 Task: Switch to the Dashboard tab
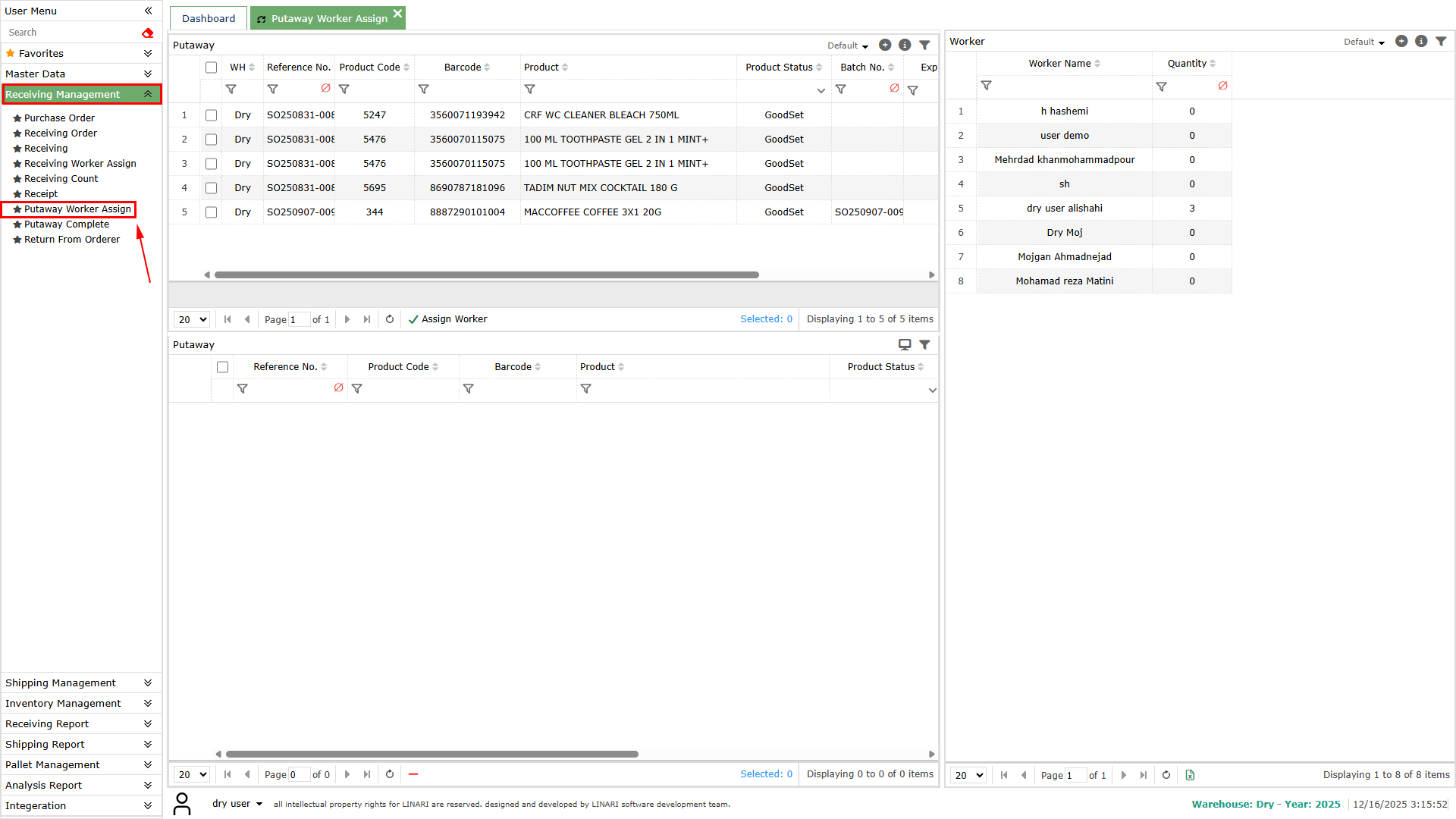coord(209,18)
